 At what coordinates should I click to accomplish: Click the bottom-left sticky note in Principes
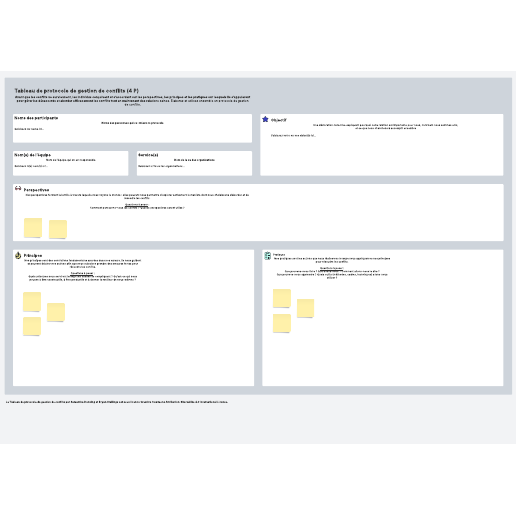(x=32, y=326)
